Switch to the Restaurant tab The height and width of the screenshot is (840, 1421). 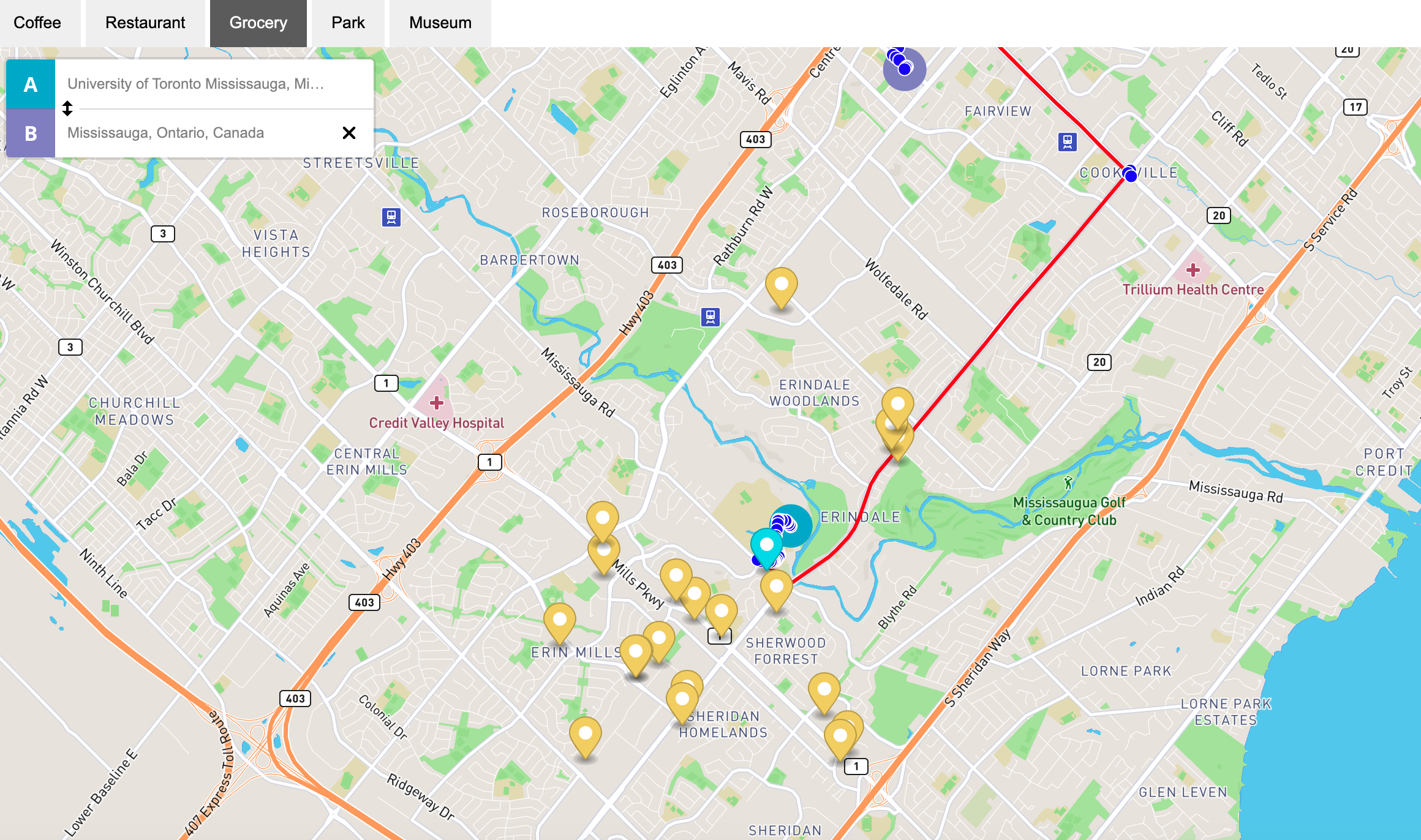[145, 23]
